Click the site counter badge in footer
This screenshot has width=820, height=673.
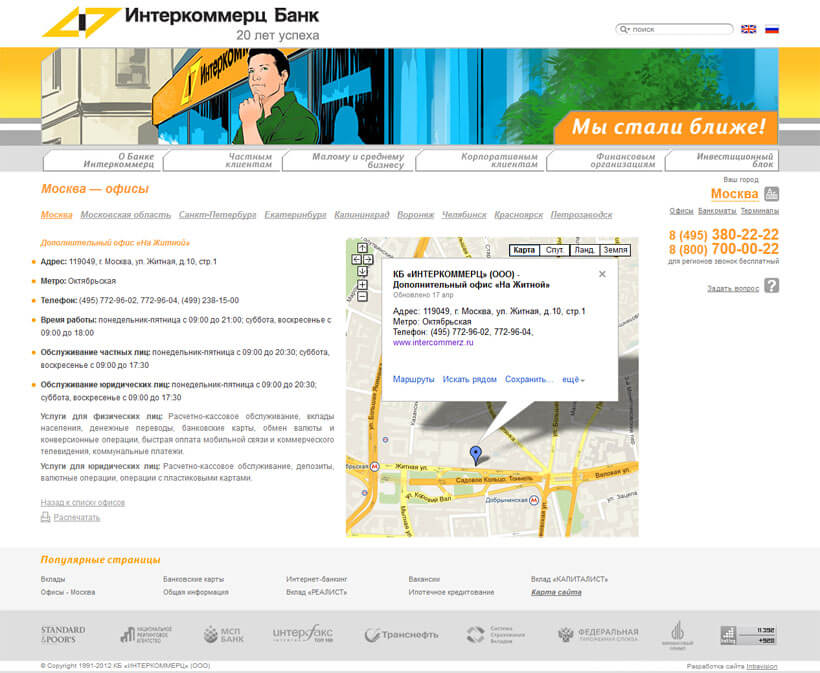click(x=748, y=635)
